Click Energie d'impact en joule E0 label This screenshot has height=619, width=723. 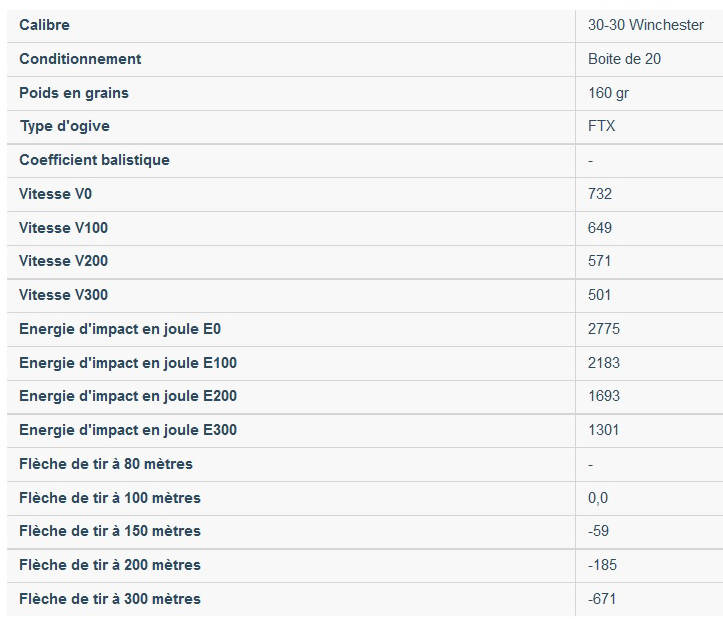pyautogui.click(x=120, y=329)
